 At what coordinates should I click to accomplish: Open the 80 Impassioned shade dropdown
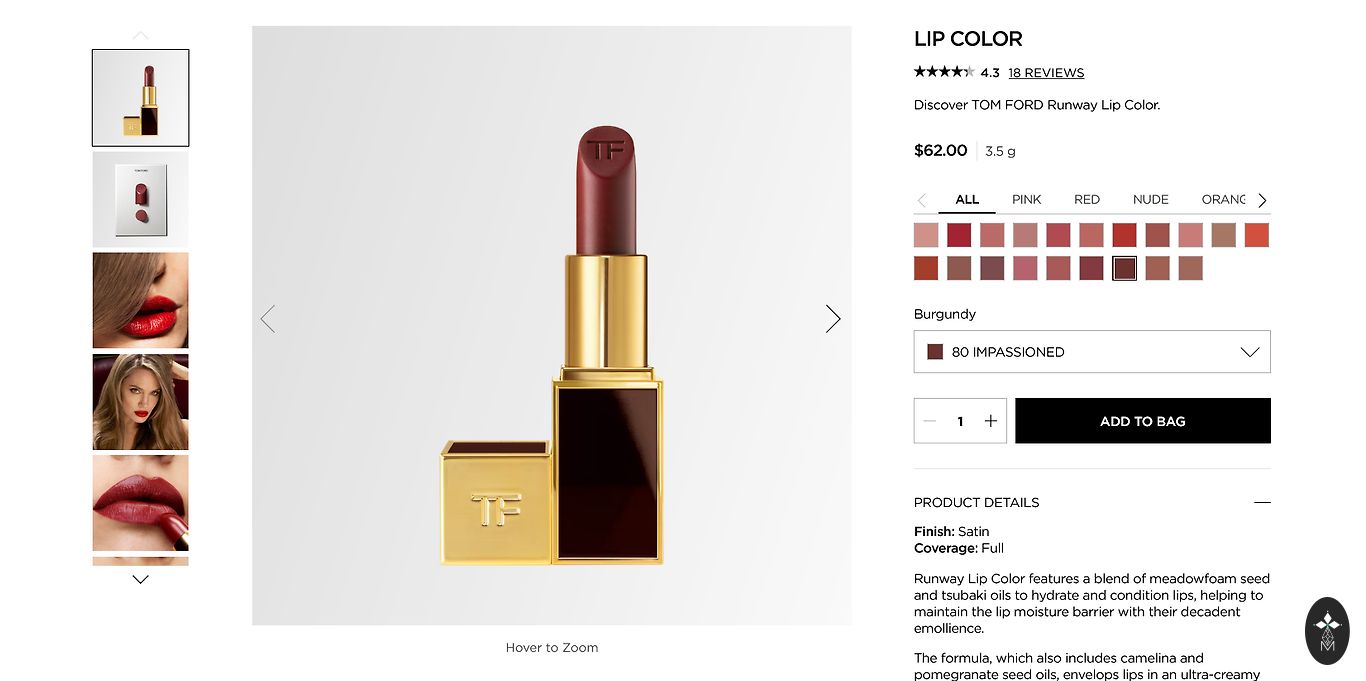[x=1092, y=352]
